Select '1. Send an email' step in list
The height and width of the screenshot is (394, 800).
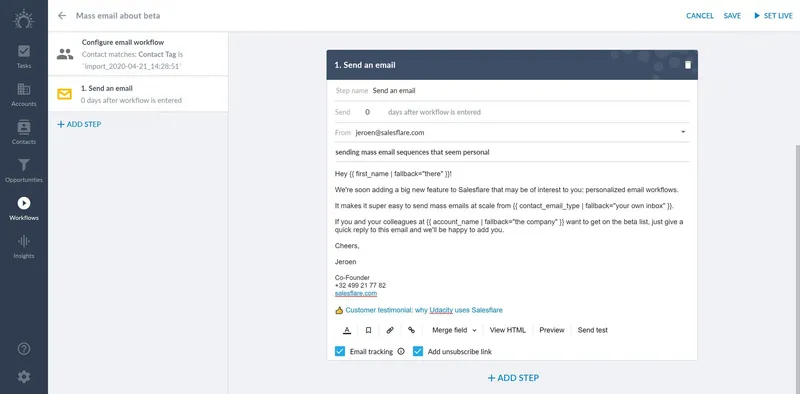[x=138, y=94]
